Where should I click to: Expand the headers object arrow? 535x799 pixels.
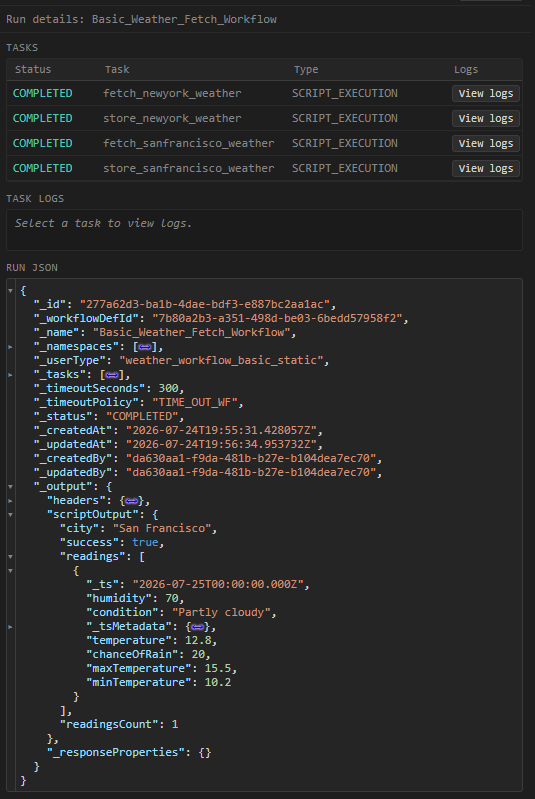(x=10, y=501)
